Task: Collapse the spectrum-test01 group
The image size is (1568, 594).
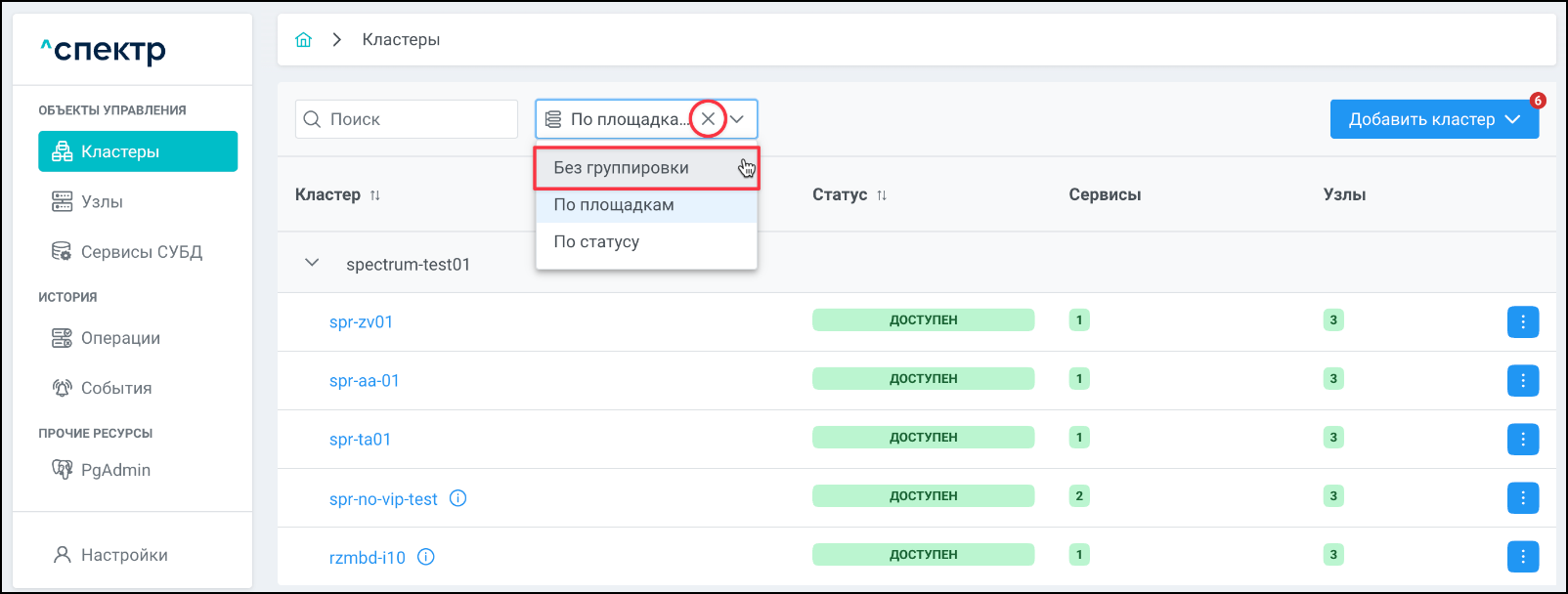Action: (312, 263)
